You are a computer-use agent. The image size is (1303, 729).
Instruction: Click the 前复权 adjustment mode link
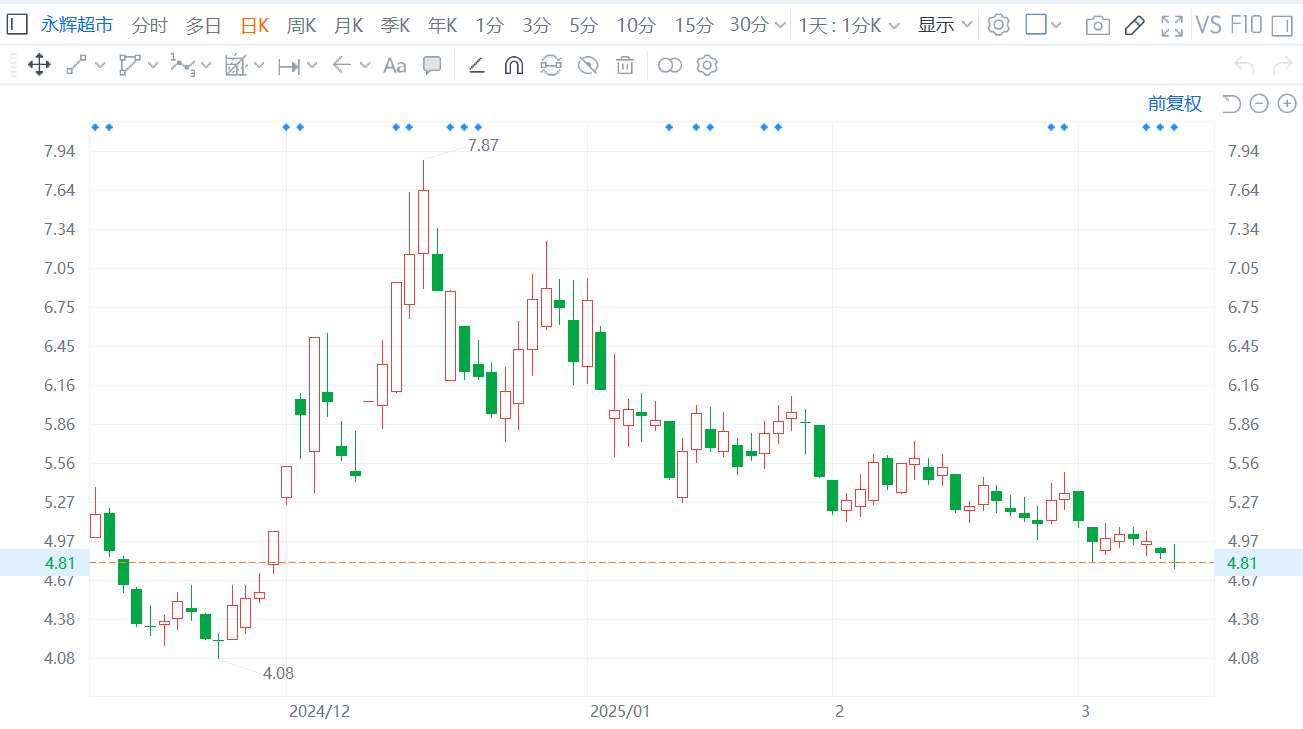point(1175,103)
